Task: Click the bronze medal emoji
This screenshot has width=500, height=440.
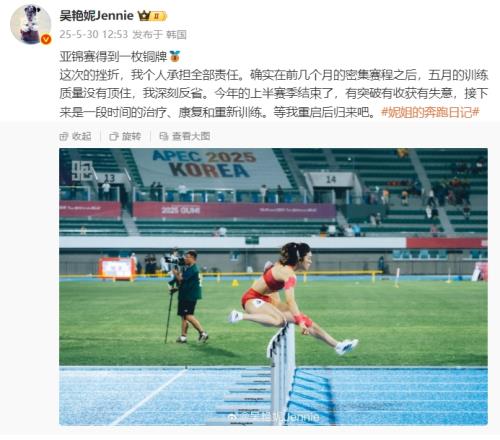Action: 175,56
